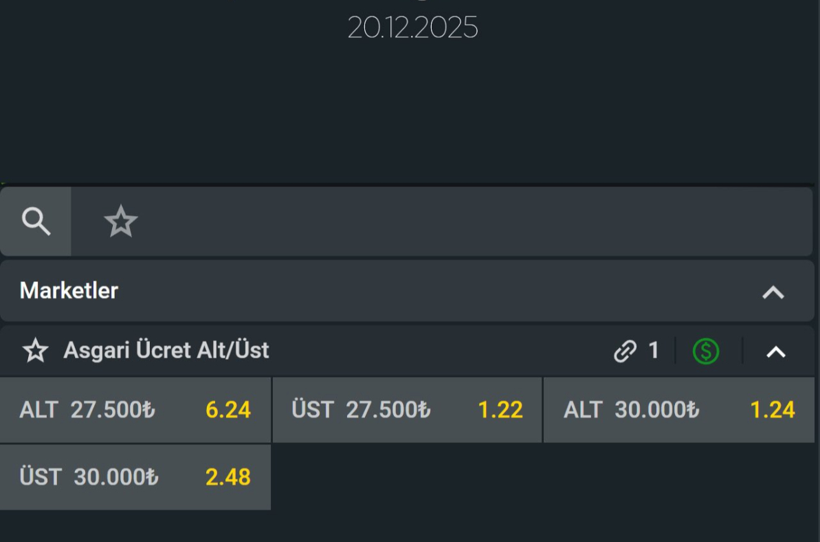Click the green dollar cash-out icon
The height and width of the screenshot is (542, 820).
[706, 351]
